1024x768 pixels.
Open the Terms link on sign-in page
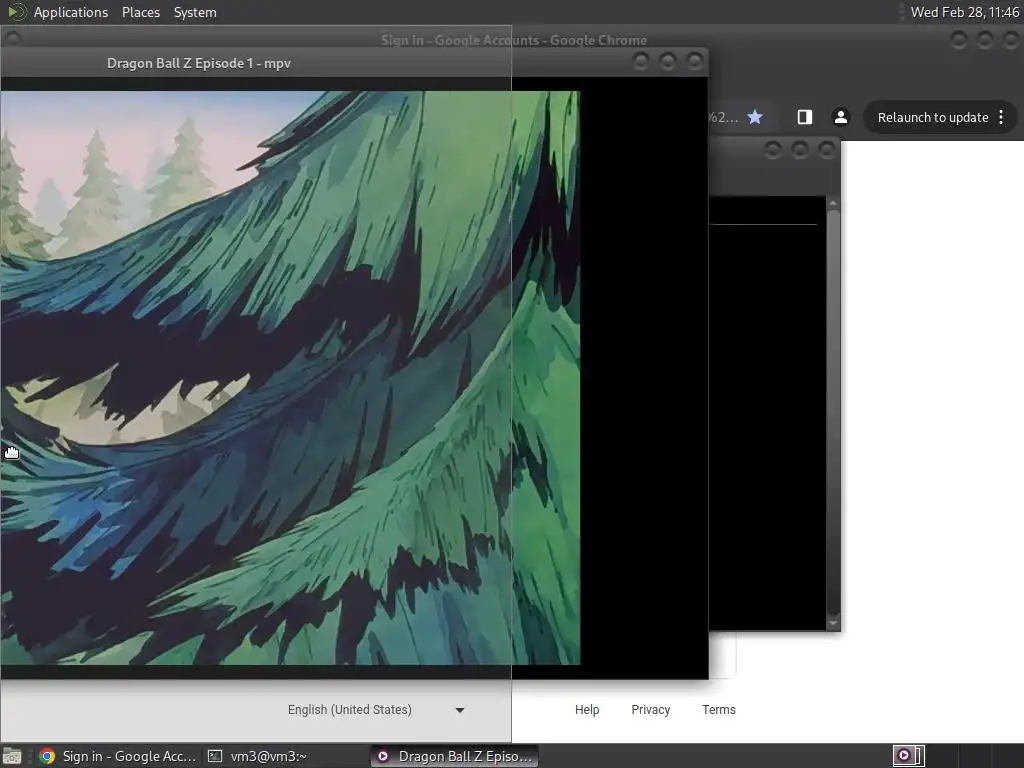pos(718,710)
